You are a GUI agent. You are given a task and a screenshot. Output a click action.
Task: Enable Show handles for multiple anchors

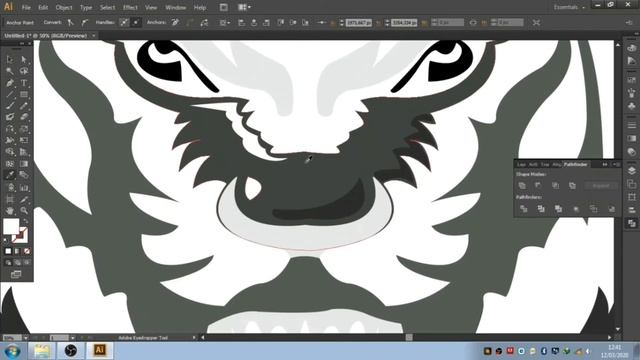coord(124,22)
